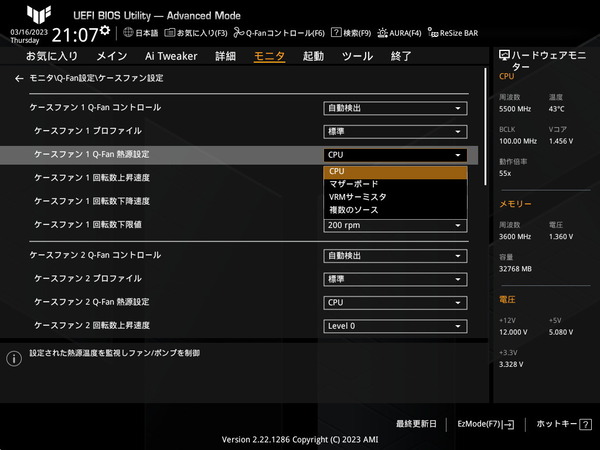Screen dimensions: 600x450
Task: Collapse the ケースファン 1 Q-Fan 熱源設定 dropdown
Action: [395, 155]
